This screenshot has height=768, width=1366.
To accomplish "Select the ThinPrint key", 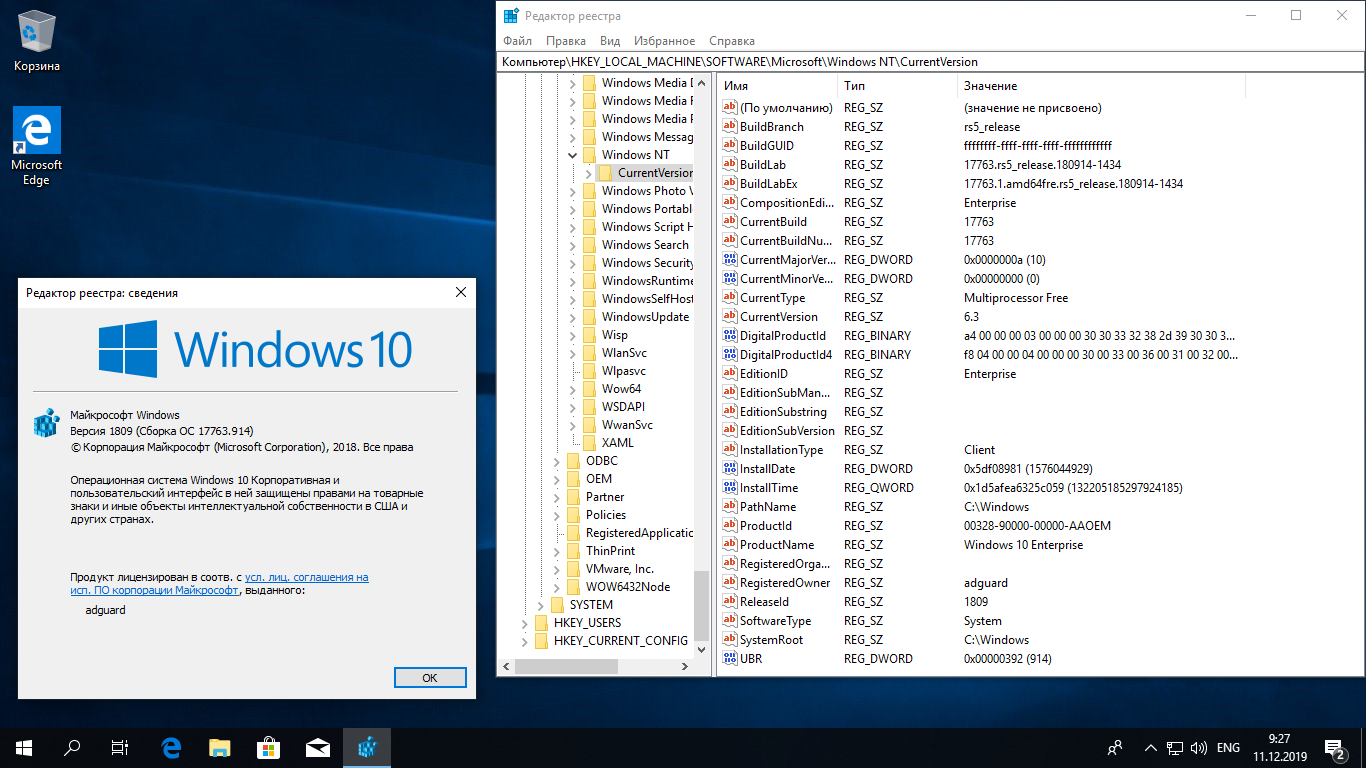I will [x=610, y=551].
